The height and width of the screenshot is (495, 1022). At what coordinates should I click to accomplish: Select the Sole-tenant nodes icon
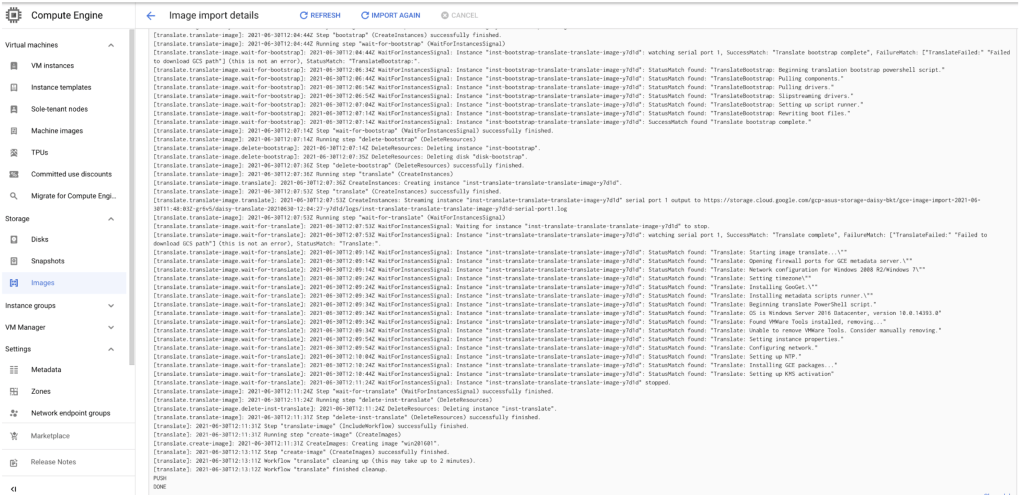click(x=15, y=109)
